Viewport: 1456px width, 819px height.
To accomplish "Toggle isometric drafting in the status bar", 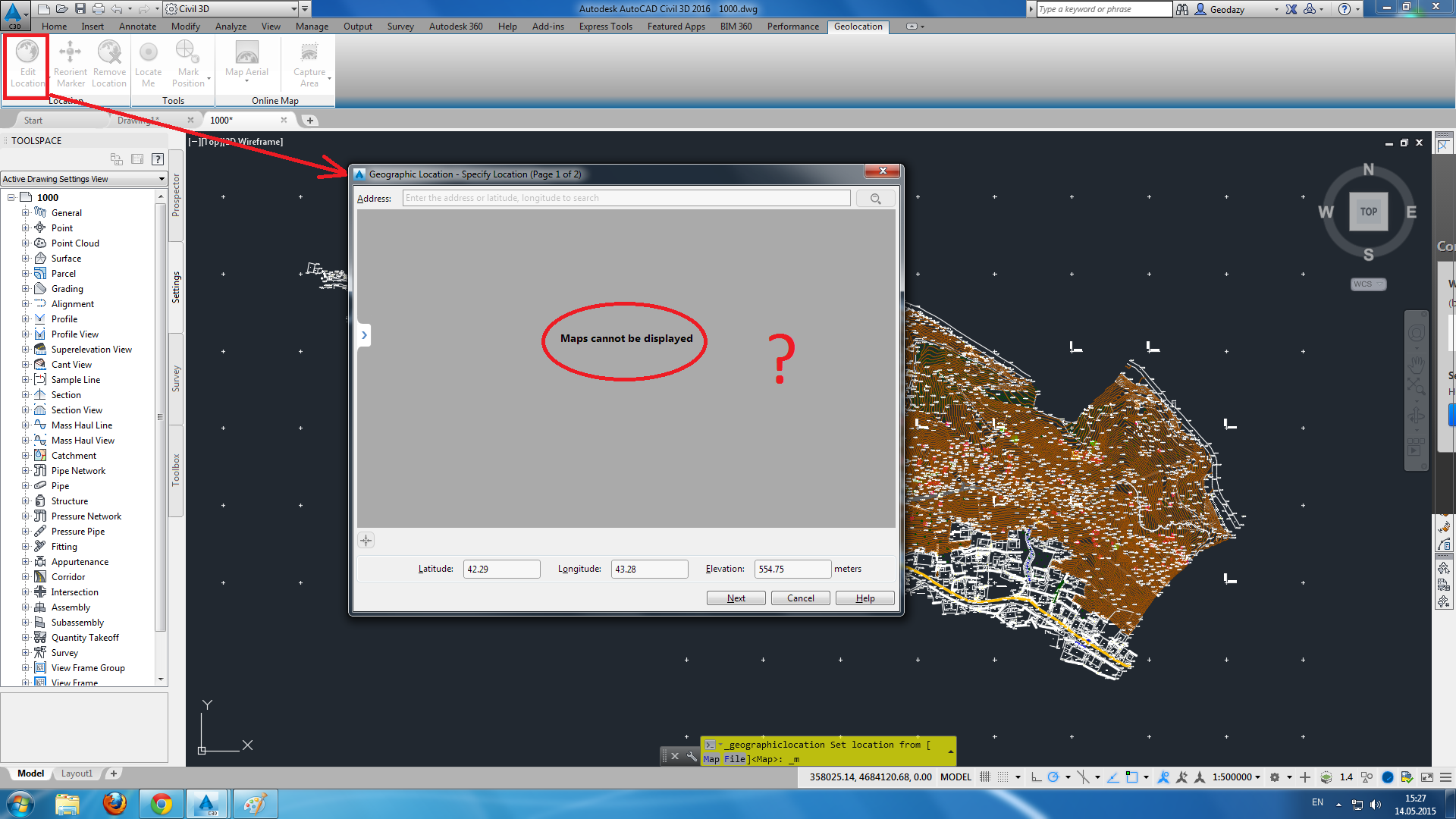I will [1083, 777].
